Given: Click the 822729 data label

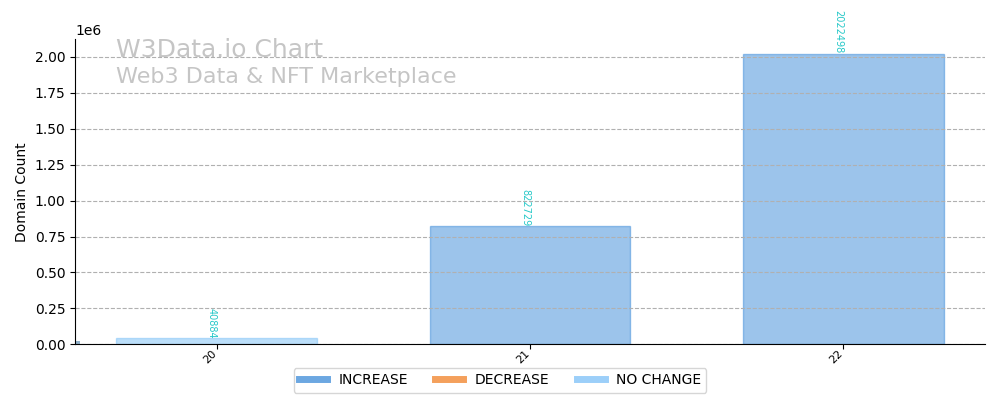Looking at the screenshot, I should (x=526, y=208).
